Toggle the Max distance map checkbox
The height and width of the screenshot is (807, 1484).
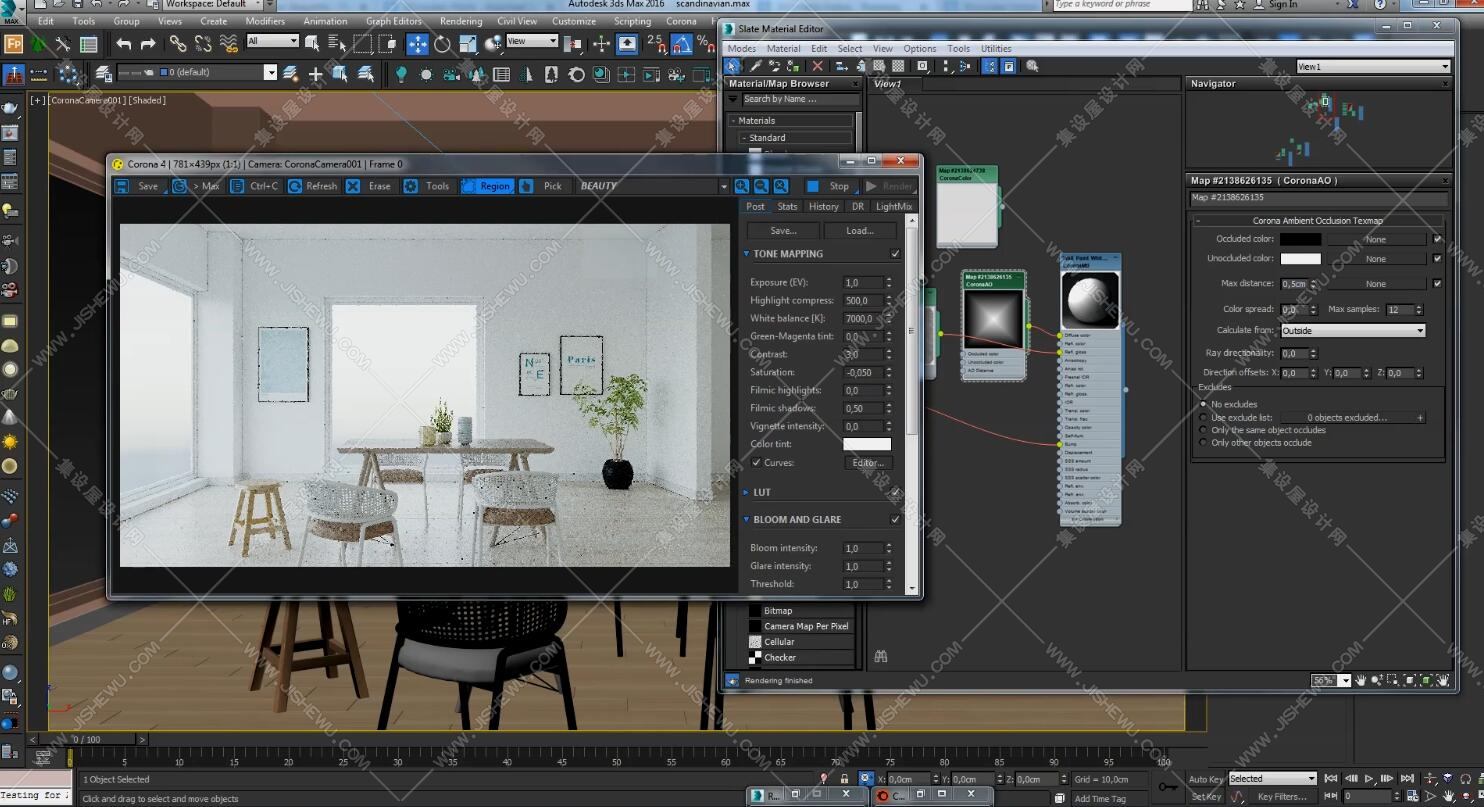point(1437,283)
